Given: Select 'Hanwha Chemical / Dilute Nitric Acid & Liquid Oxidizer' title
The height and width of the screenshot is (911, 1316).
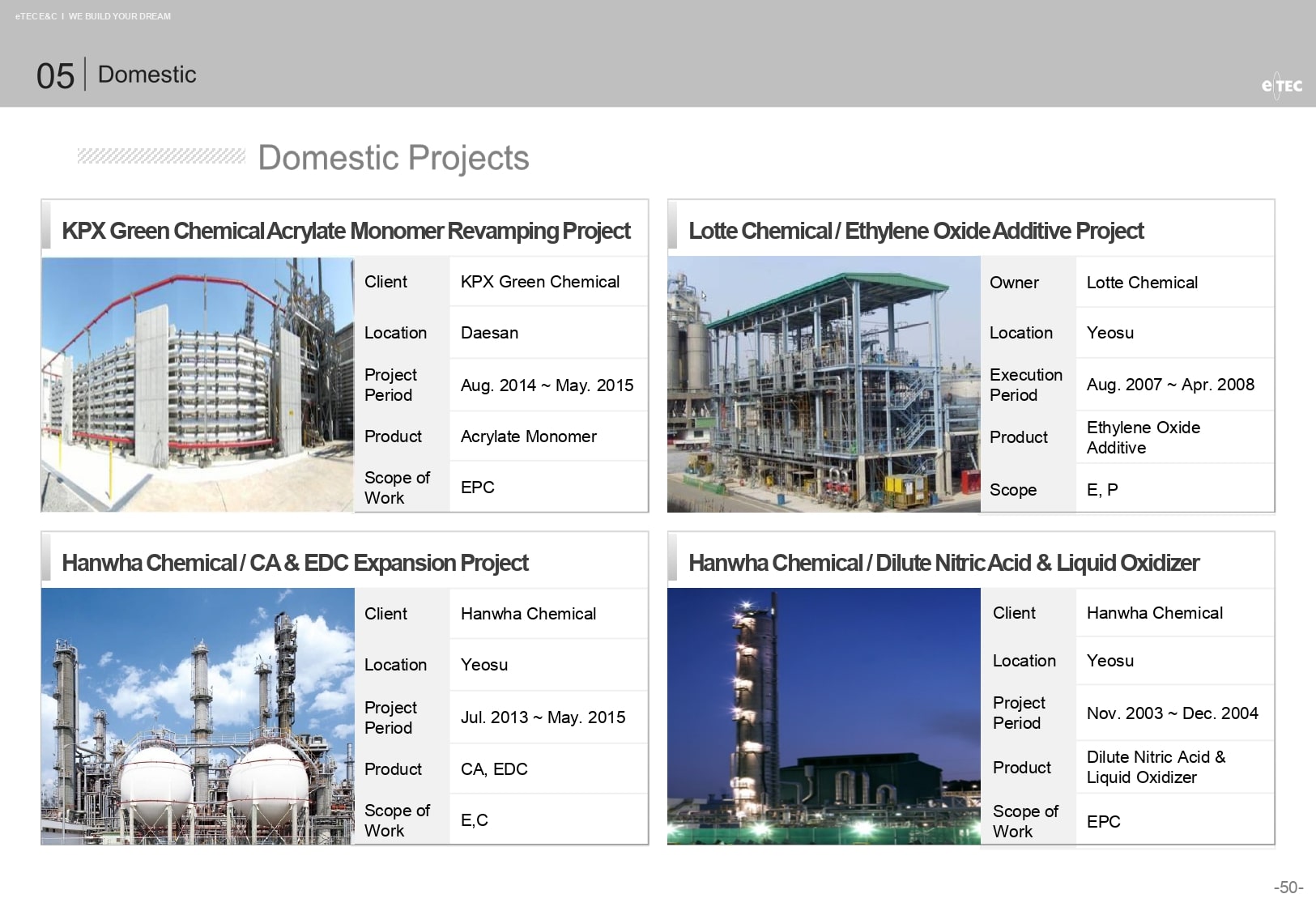Looking at the screenshot, I should (x=944, y=563).
